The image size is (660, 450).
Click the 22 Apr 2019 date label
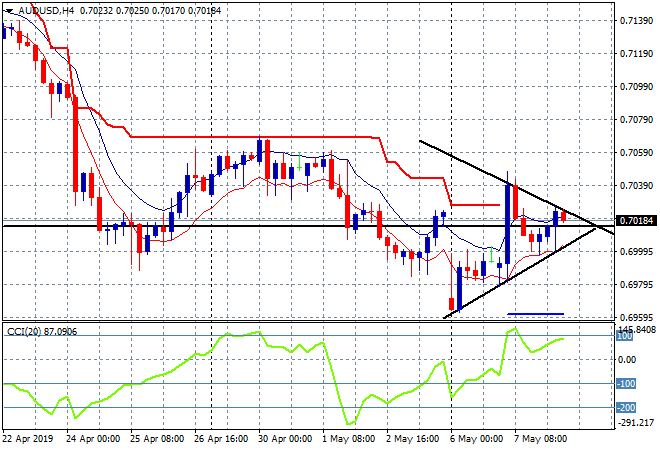(28, 439)
